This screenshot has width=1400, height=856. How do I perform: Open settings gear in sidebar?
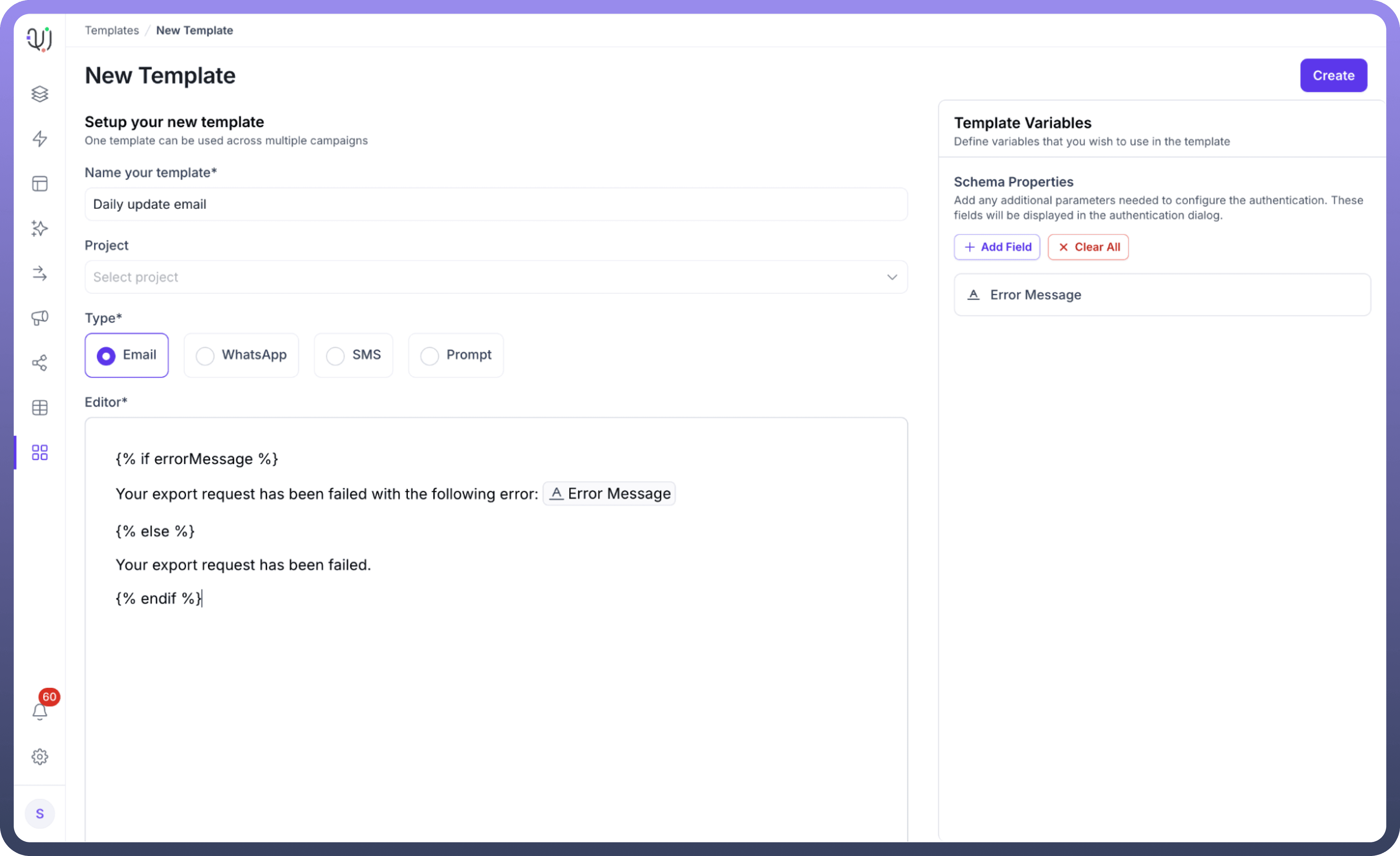(x=39, y=756)
